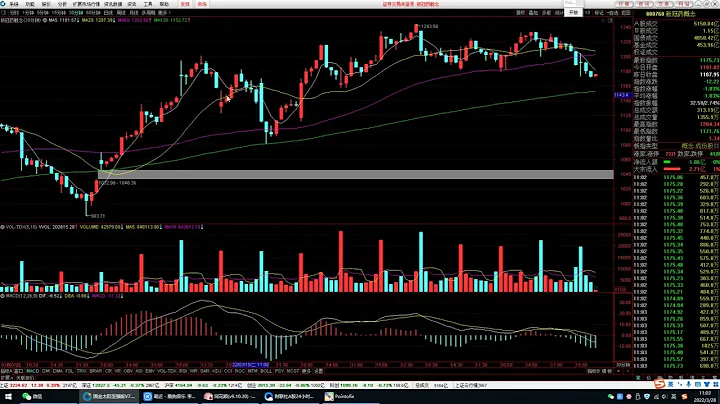Click the red 发现 button
This screenshot has width=720, height=404.
[x=185, y=4]
